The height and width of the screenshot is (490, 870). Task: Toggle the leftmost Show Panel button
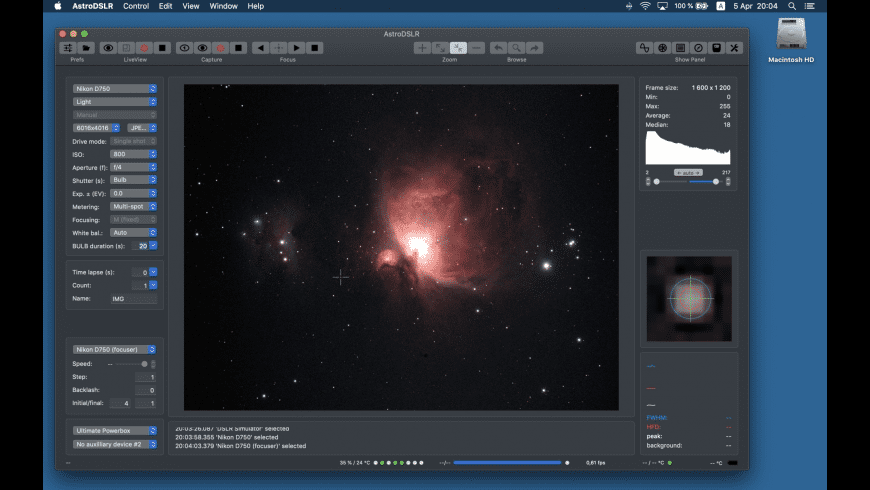(x=645, y=47)
